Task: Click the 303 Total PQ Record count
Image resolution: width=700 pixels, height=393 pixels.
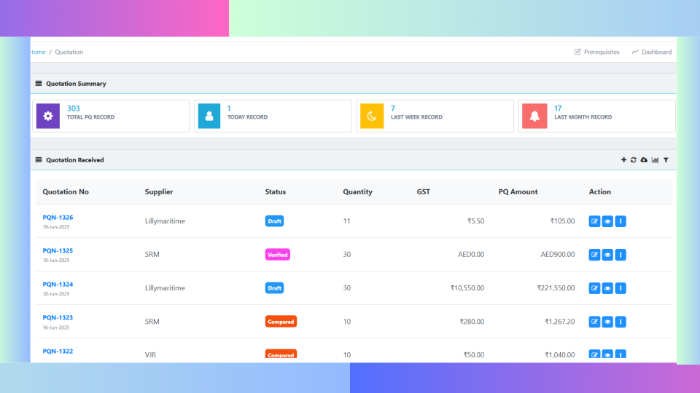Action: [73, 109]
